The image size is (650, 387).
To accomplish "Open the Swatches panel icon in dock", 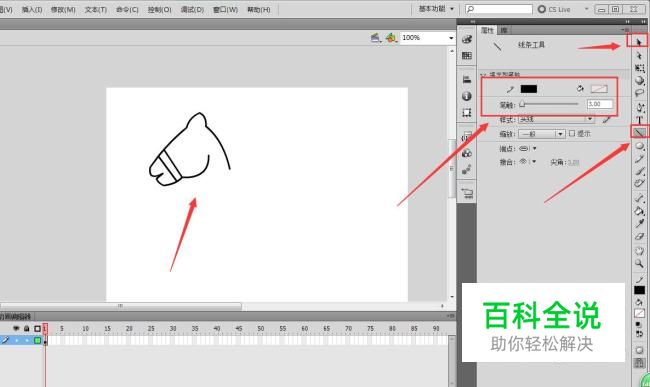I will 467,56.
